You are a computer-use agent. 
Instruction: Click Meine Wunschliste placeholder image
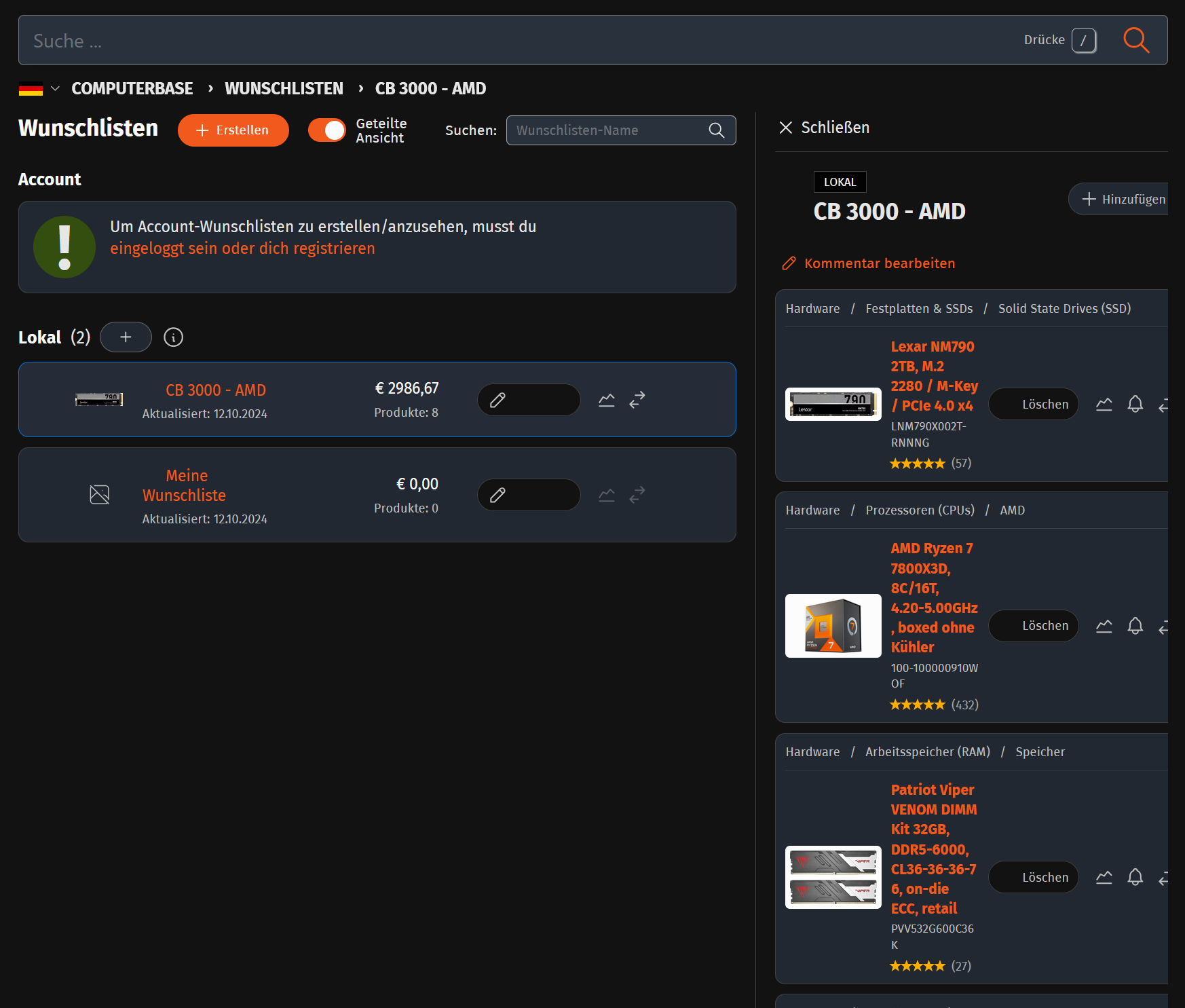(99, 494)
